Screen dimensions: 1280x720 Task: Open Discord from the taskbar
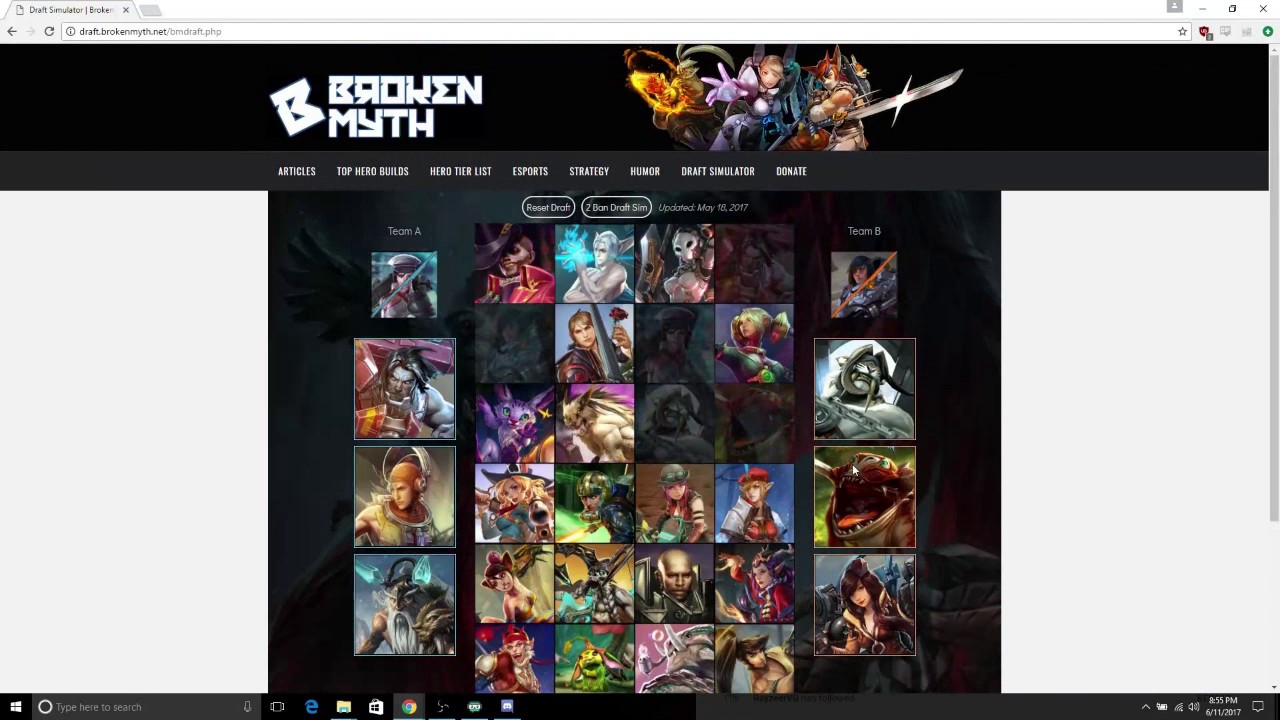(507, 706)
